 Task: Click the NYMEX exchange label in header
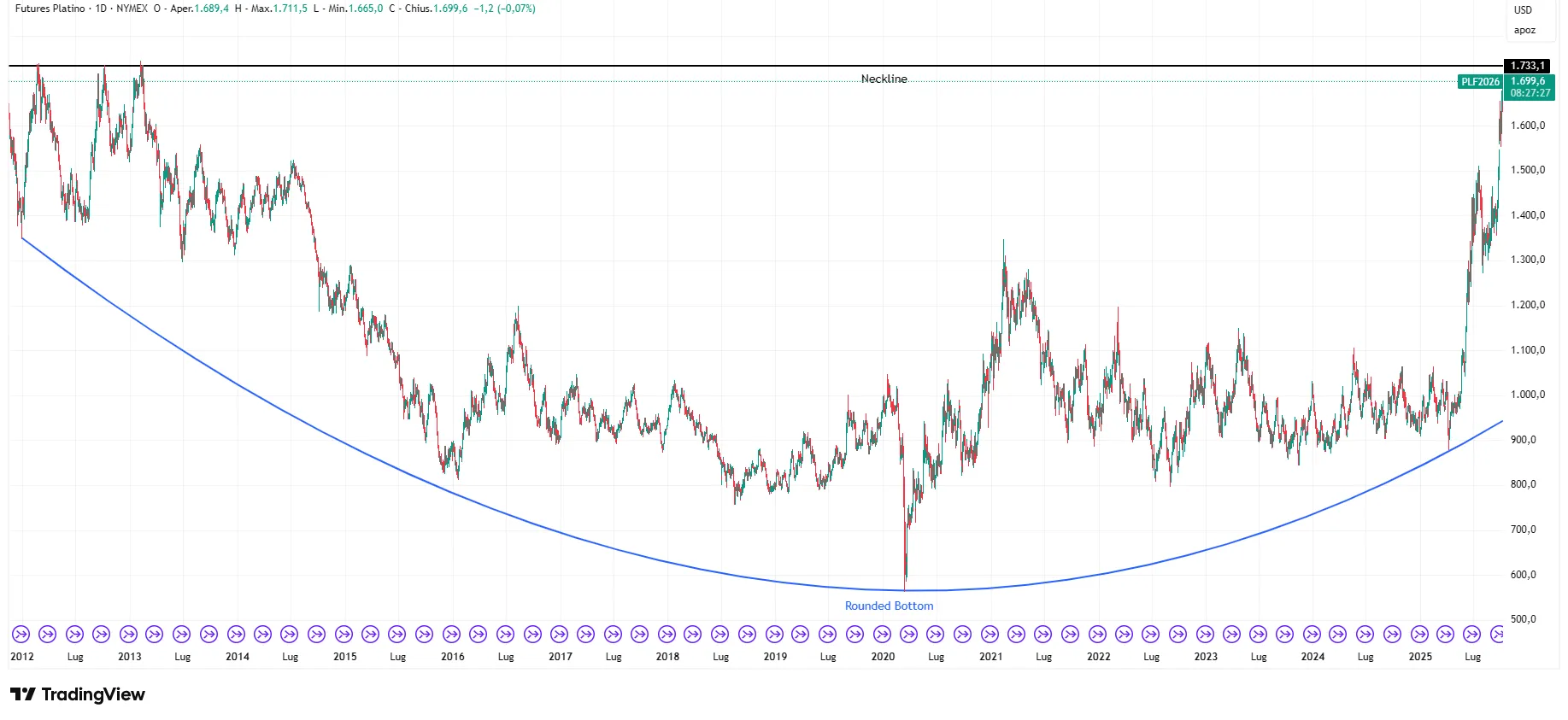pyautogui.click(x=132, y=9)
